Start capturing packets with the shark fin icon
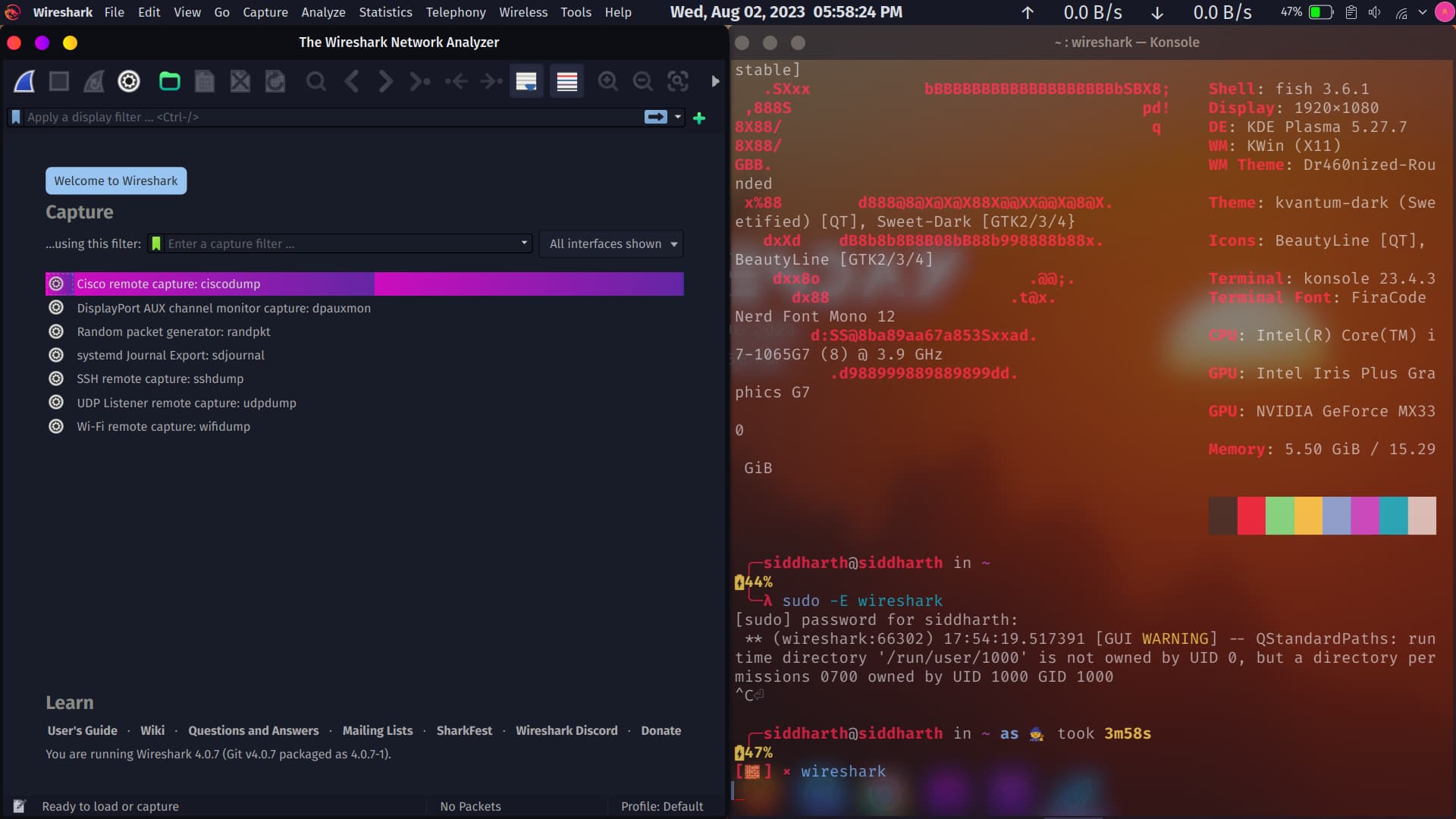 [x=24, y=81]
